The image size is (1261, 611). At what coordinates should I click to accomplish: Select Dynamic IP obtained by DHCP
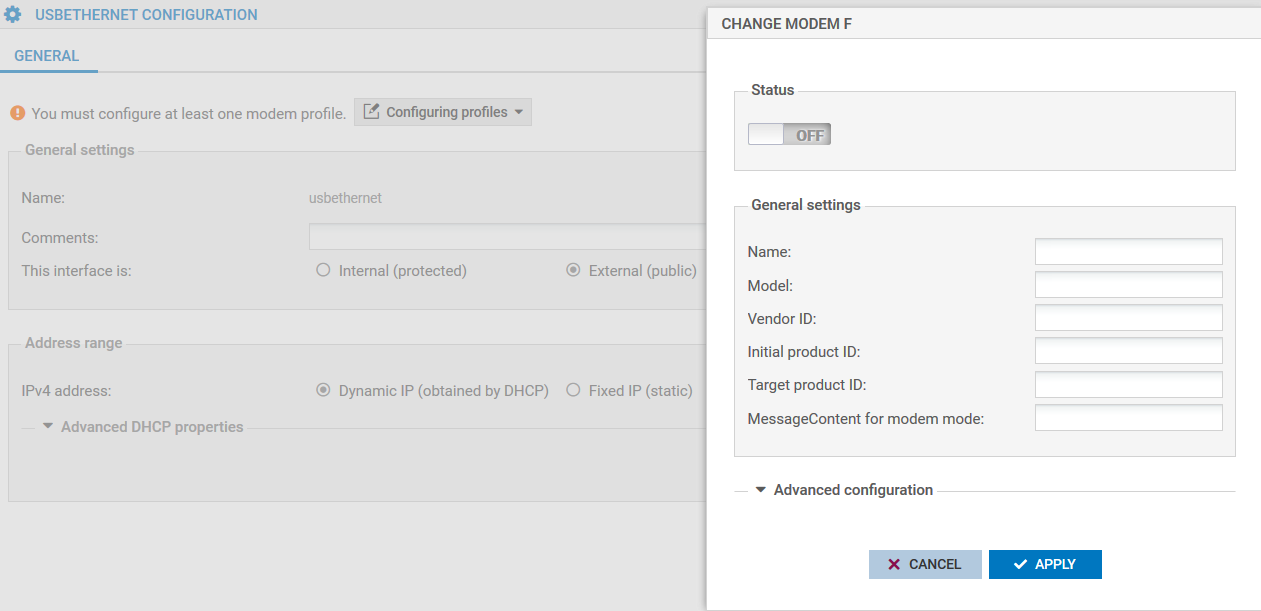click(x=322, y=390)
